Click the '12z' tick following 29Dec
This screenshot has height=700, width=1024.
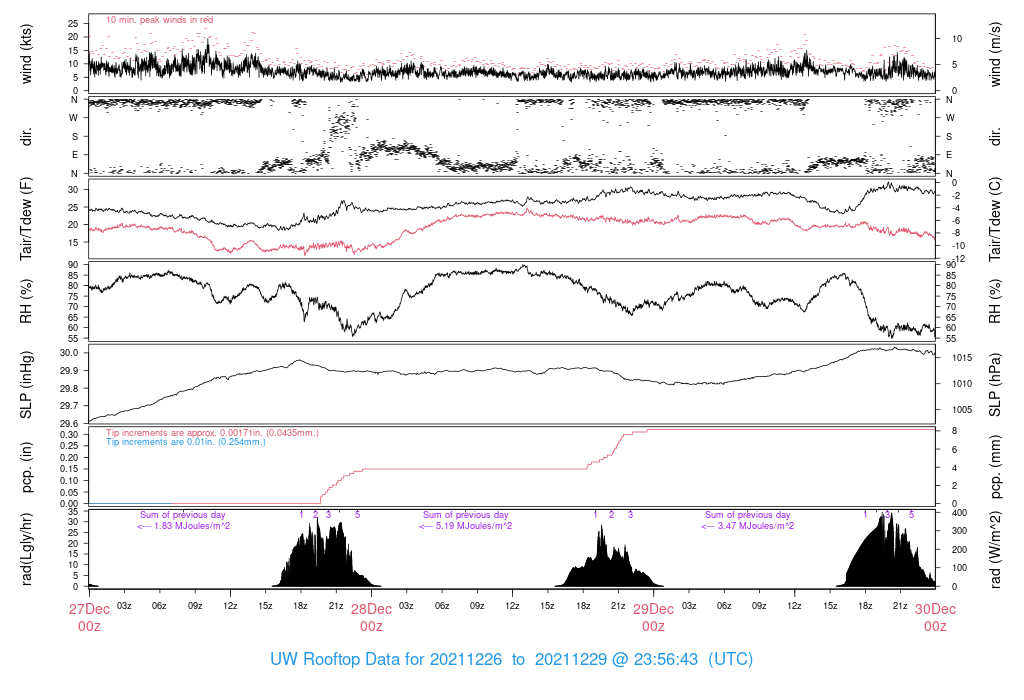coord(794,606)
